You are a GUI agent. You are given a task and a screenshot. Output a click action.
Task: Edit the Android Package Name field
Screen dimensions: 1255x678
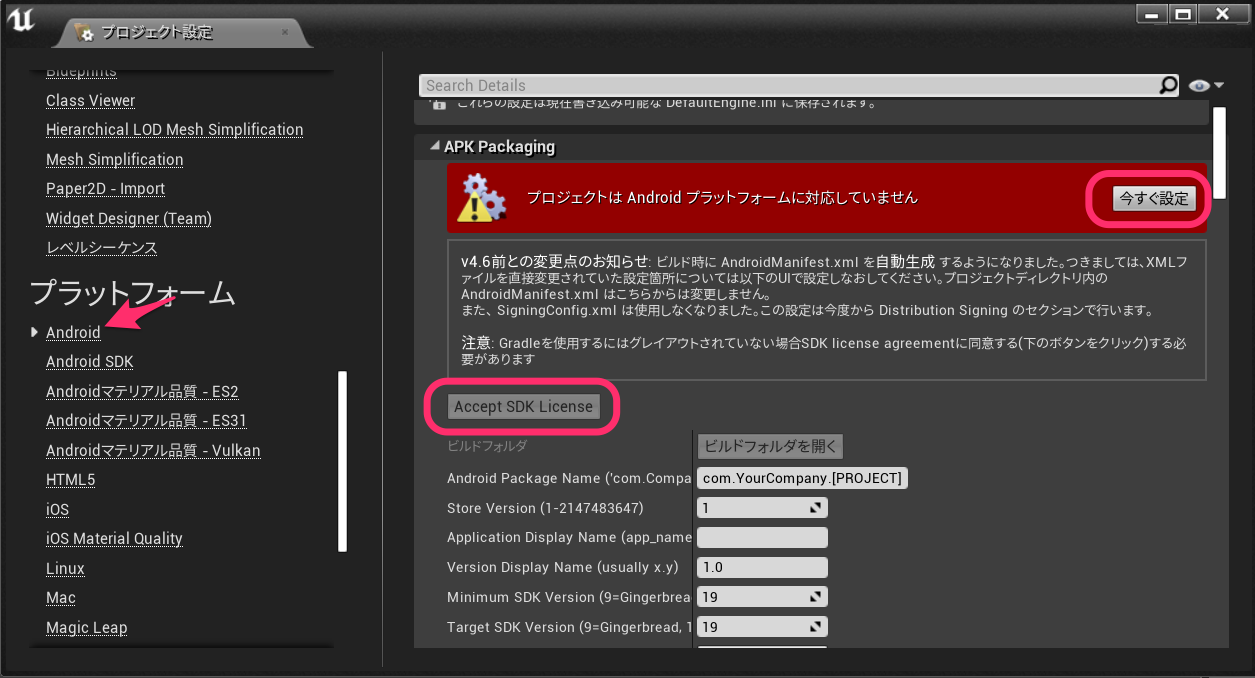[802, 479]
